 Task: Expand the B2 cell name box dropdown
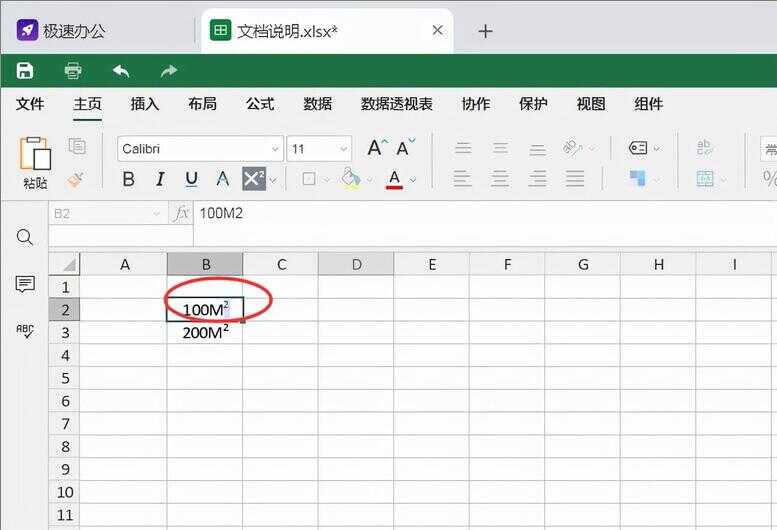[x=156, y=213]
